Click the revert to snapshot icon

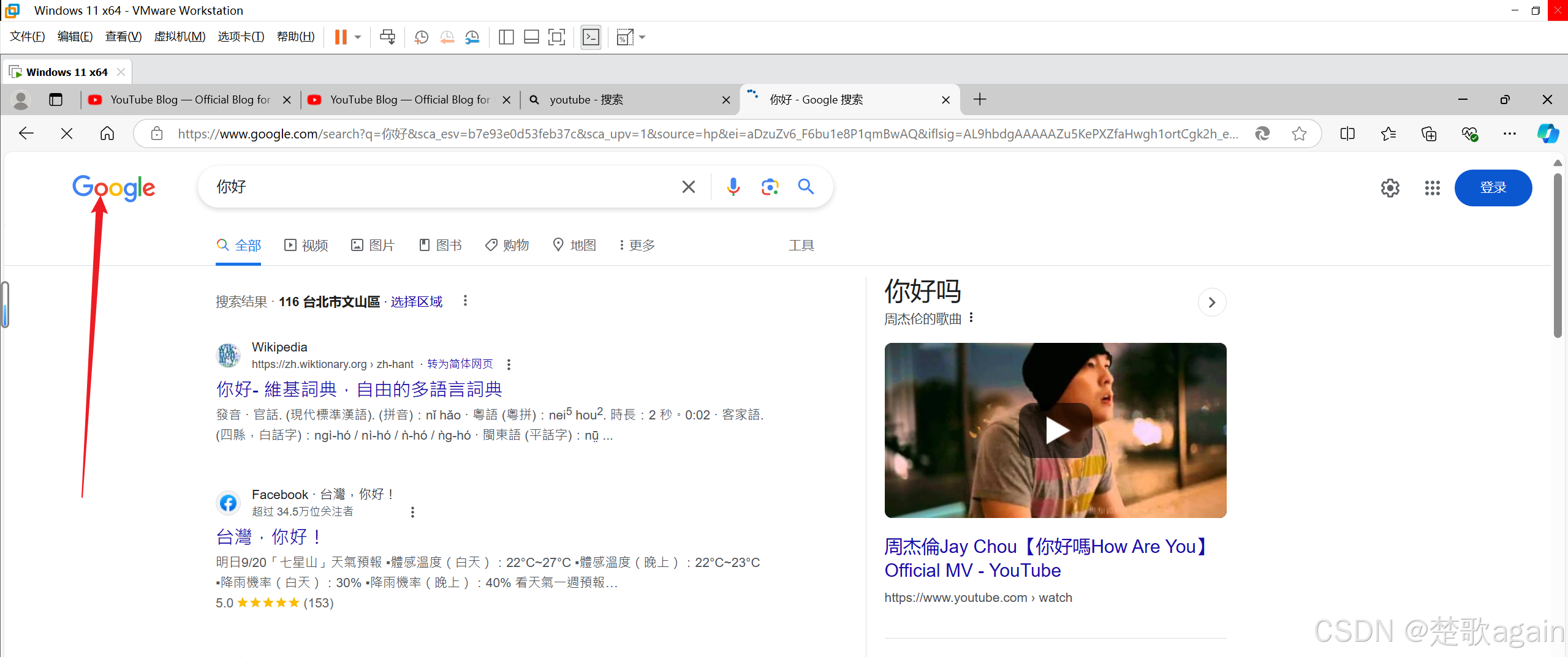tap(447, 37)
